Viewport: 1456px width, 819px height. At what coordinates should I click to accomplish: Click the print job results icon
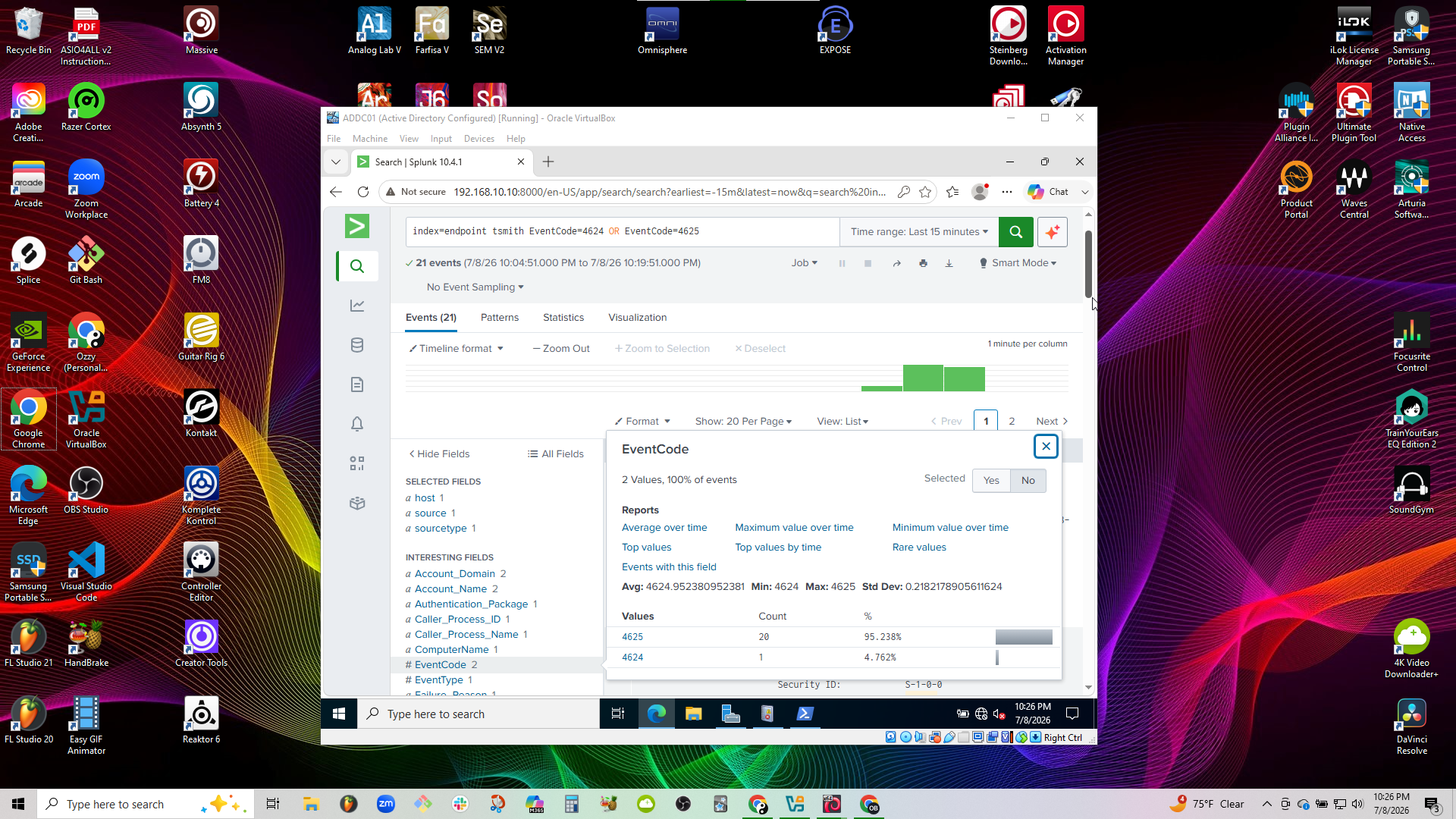point(923,263)
